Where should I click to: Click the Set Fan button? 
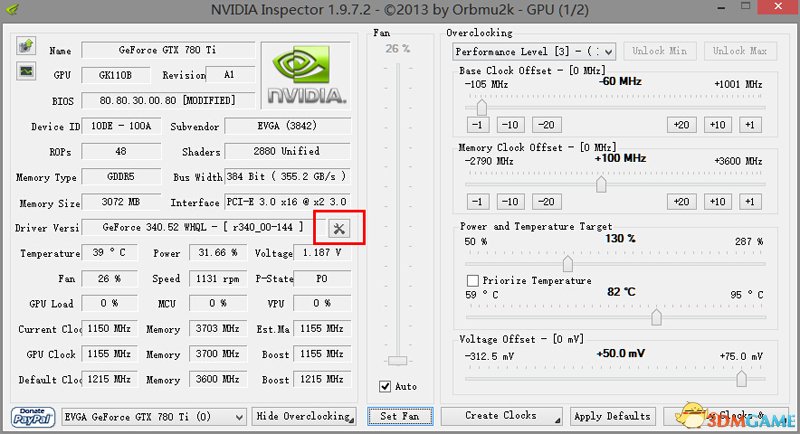[400, 416]
